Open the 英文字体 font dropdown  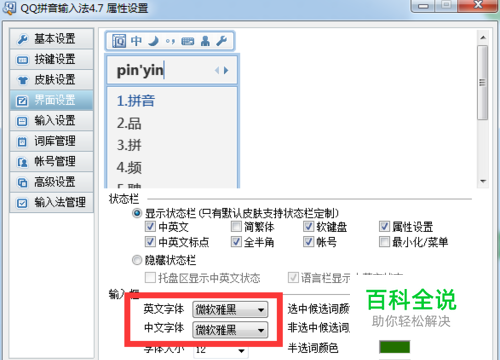[230, 310]
